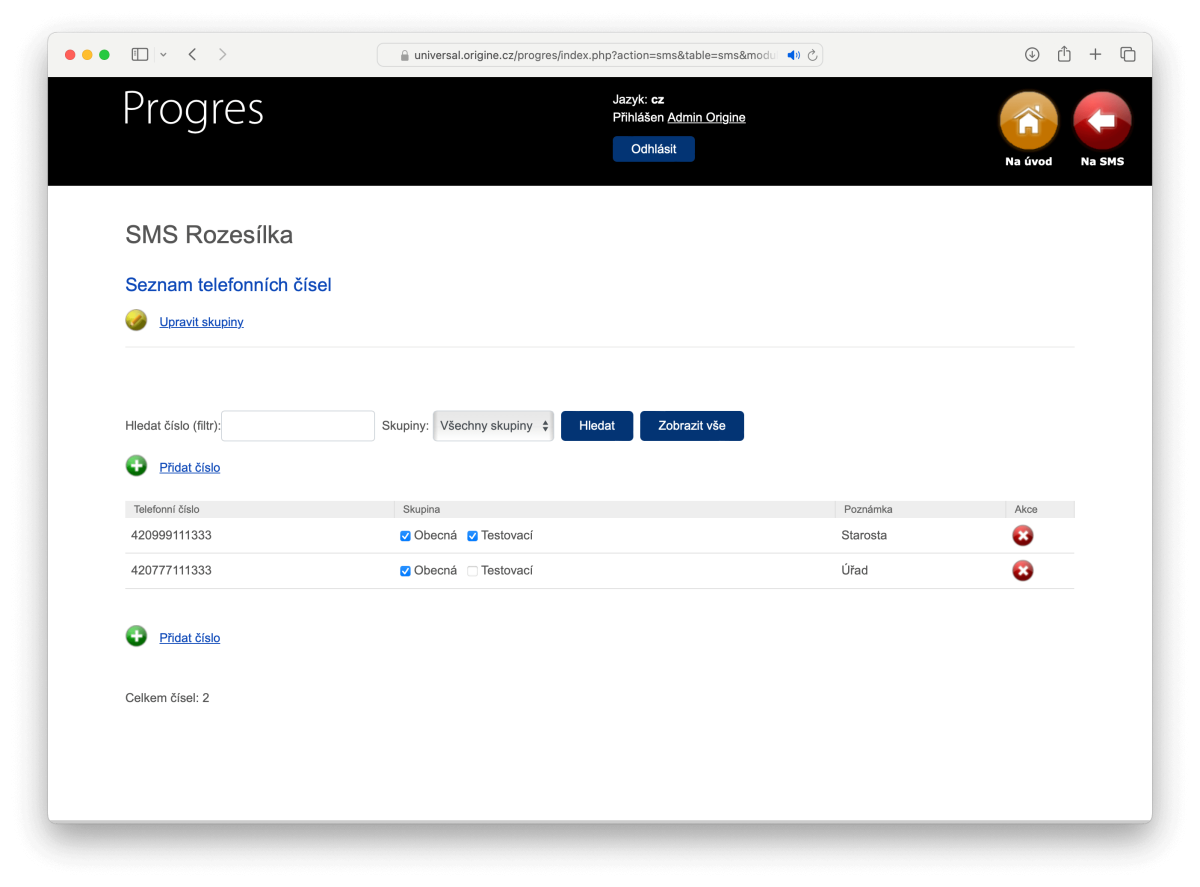Enable Testovací for number 420777111333
Screen dimensions: 1200x887
pyautogui.click(x=473, y=571)
